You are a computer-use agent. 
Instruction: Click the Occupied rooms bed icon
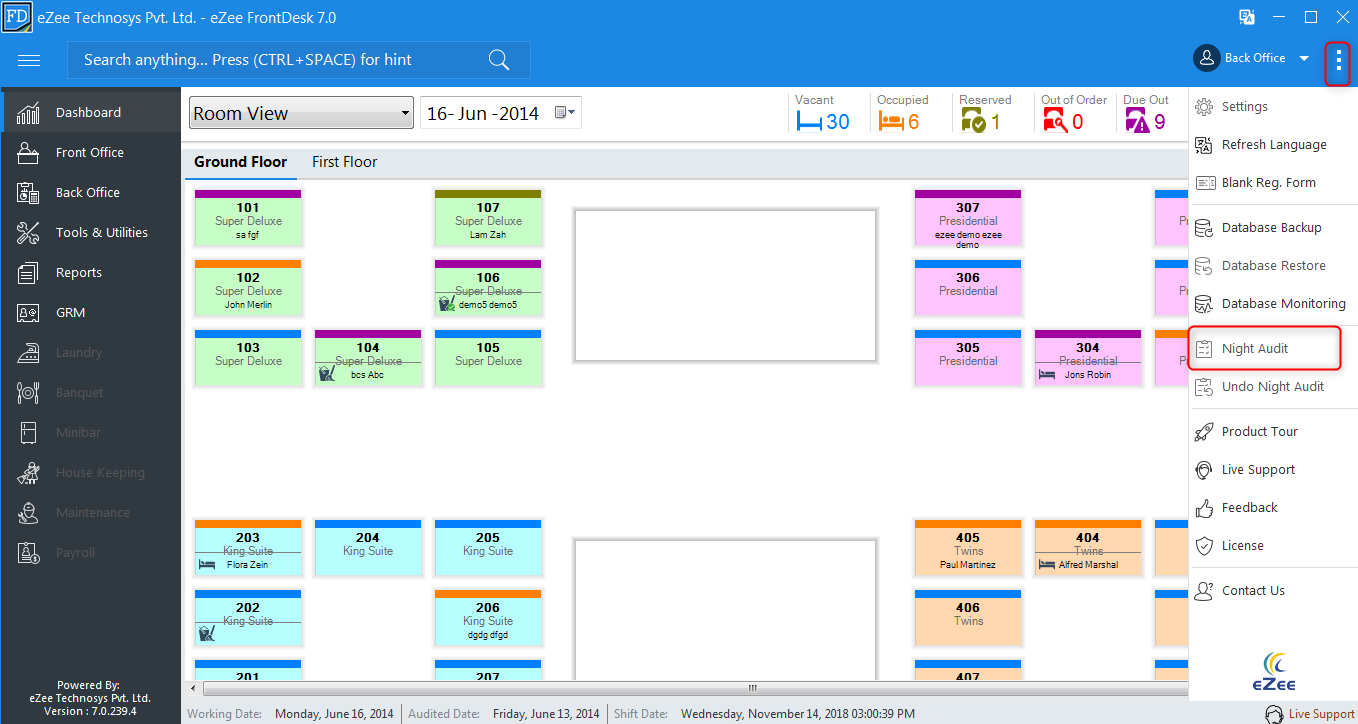coord(890,122)
